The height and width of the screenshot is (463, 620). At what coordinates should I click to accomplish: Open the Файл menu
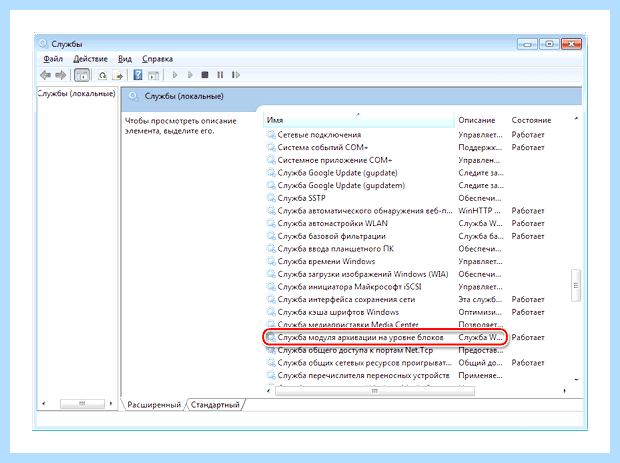pos(53,59)
